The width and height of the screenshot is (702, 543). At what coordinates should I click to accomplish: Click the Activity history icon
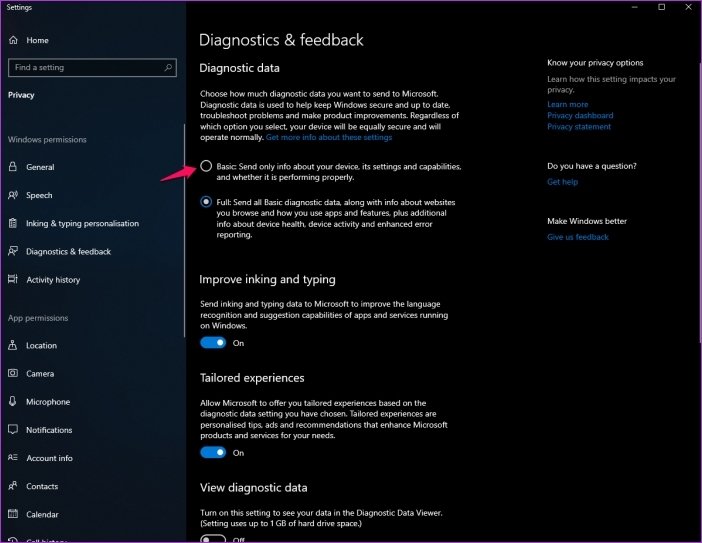(13, 279)
